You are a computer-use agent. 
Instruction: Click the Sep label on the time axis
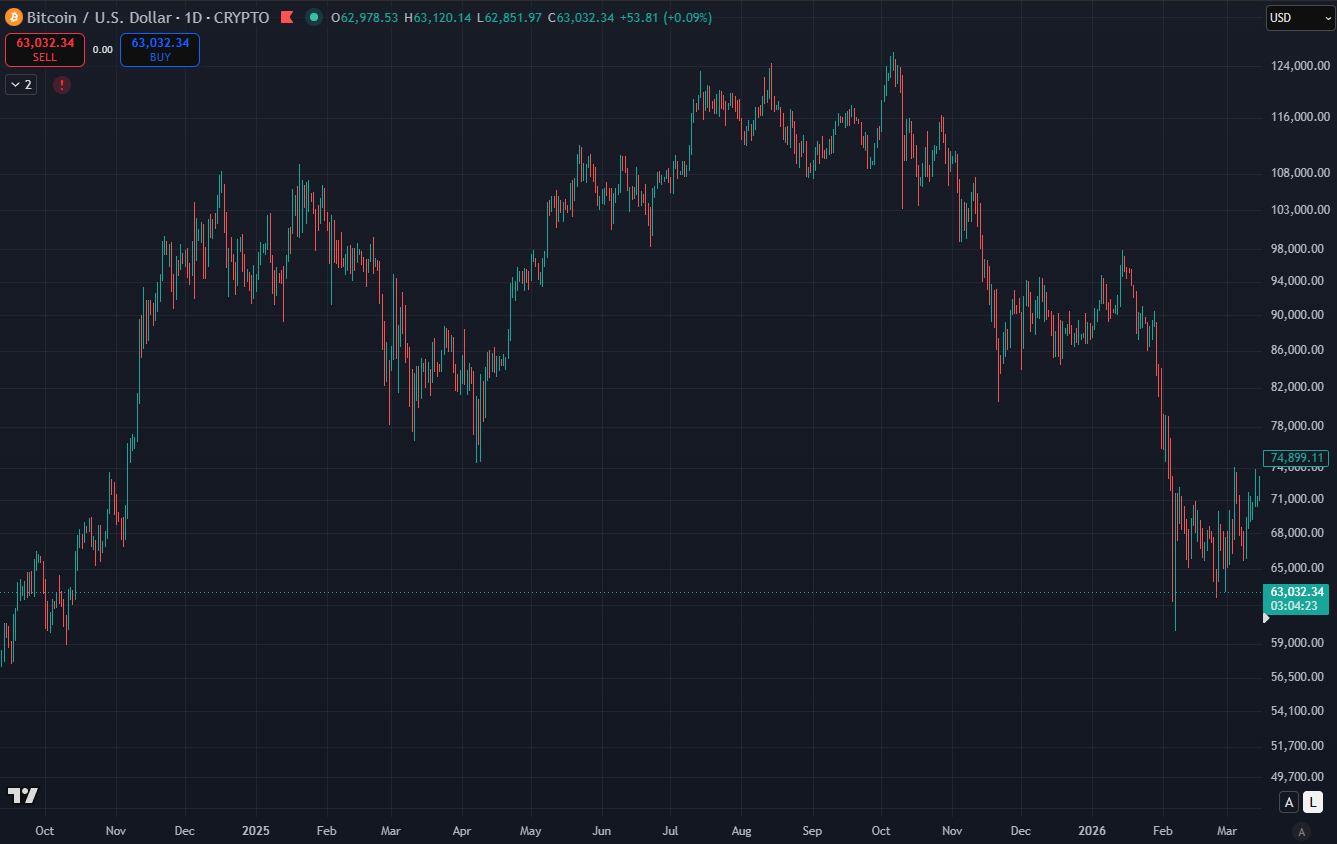[812, 831]
